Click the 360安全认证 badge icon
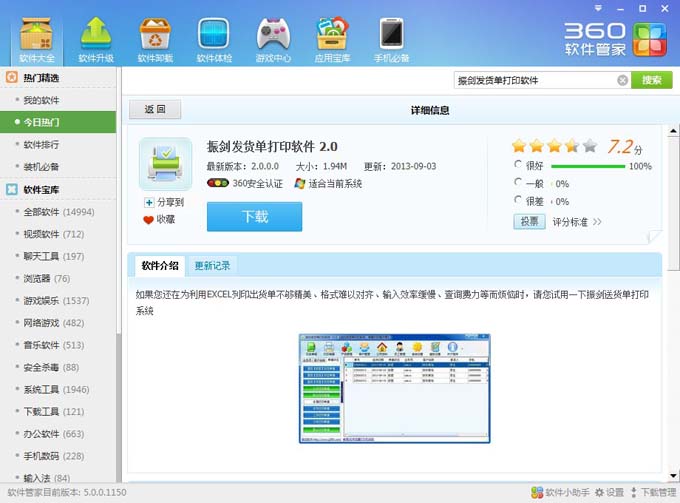The image size is (680, 503). coord(218,183)
